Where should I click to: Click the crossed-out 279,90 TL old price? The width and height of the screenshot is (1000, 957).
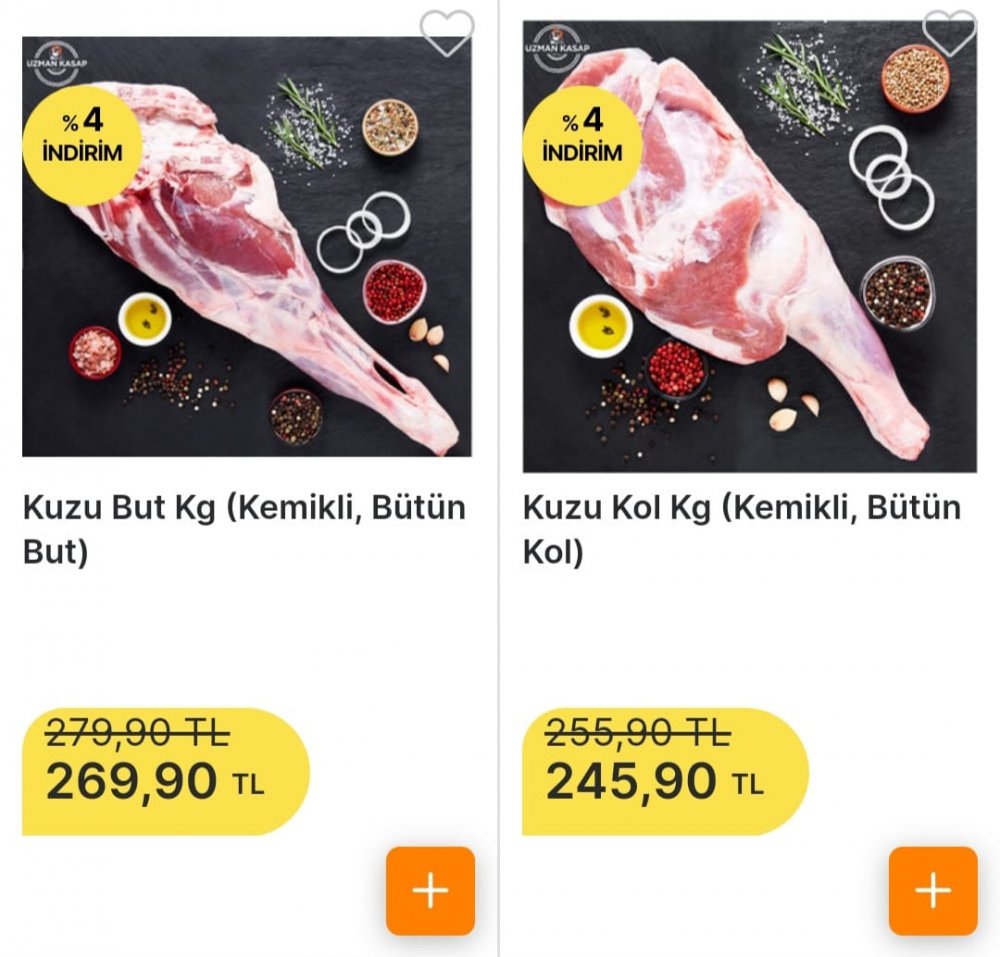(138, 732)
